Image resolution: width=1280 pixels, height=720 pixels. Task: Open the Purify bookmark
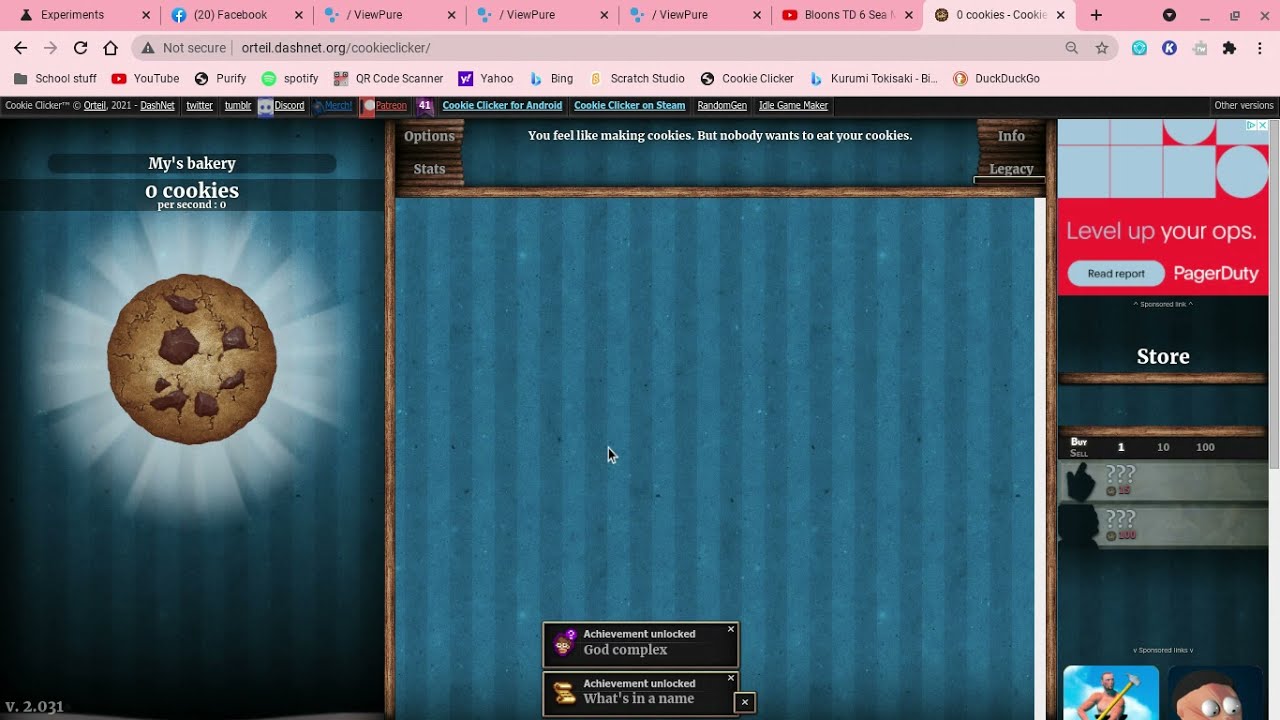coord(220,78)
